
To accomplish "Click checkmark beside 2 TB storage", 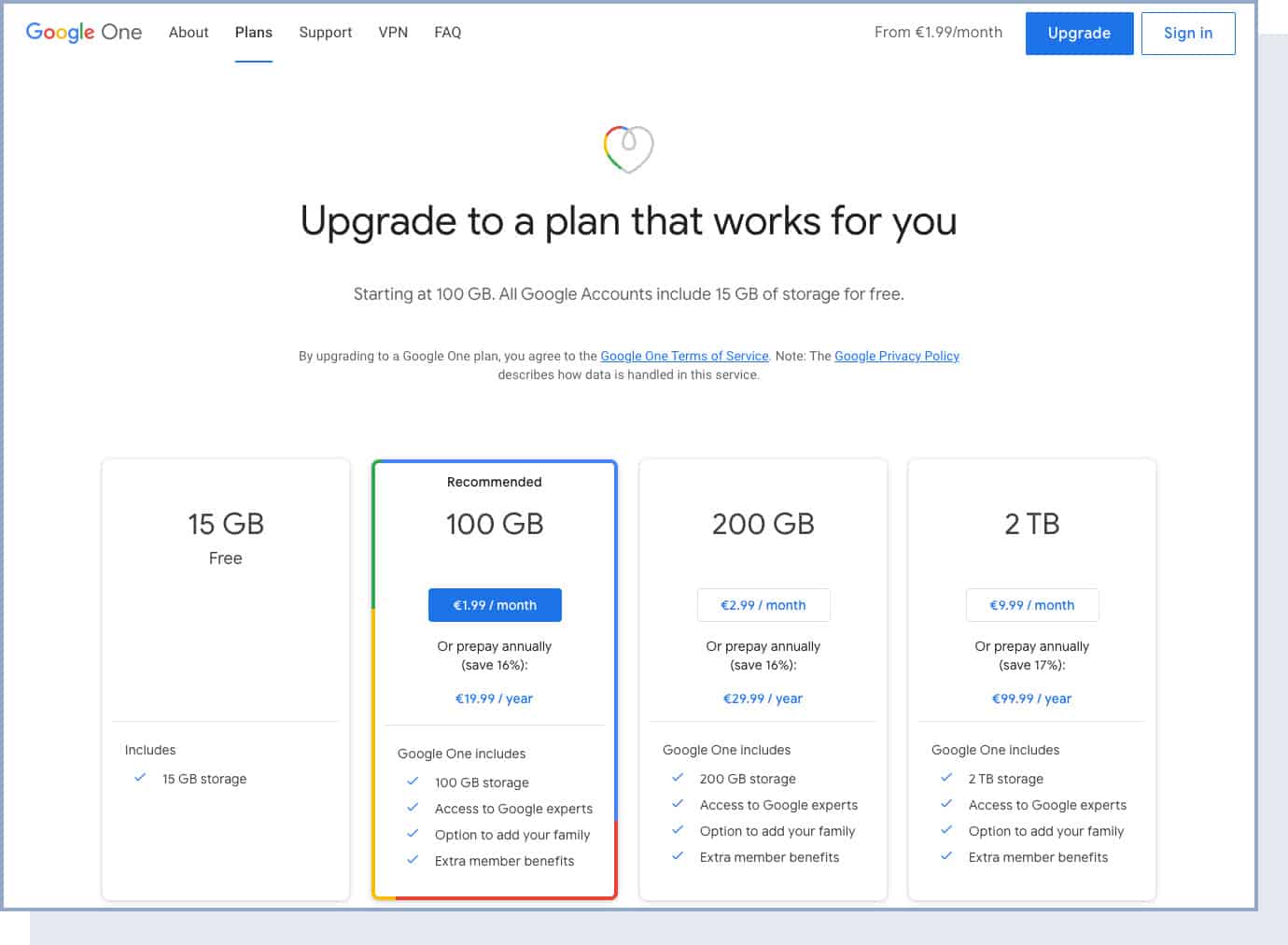I will pyautogui.click(x=946, y=777).
